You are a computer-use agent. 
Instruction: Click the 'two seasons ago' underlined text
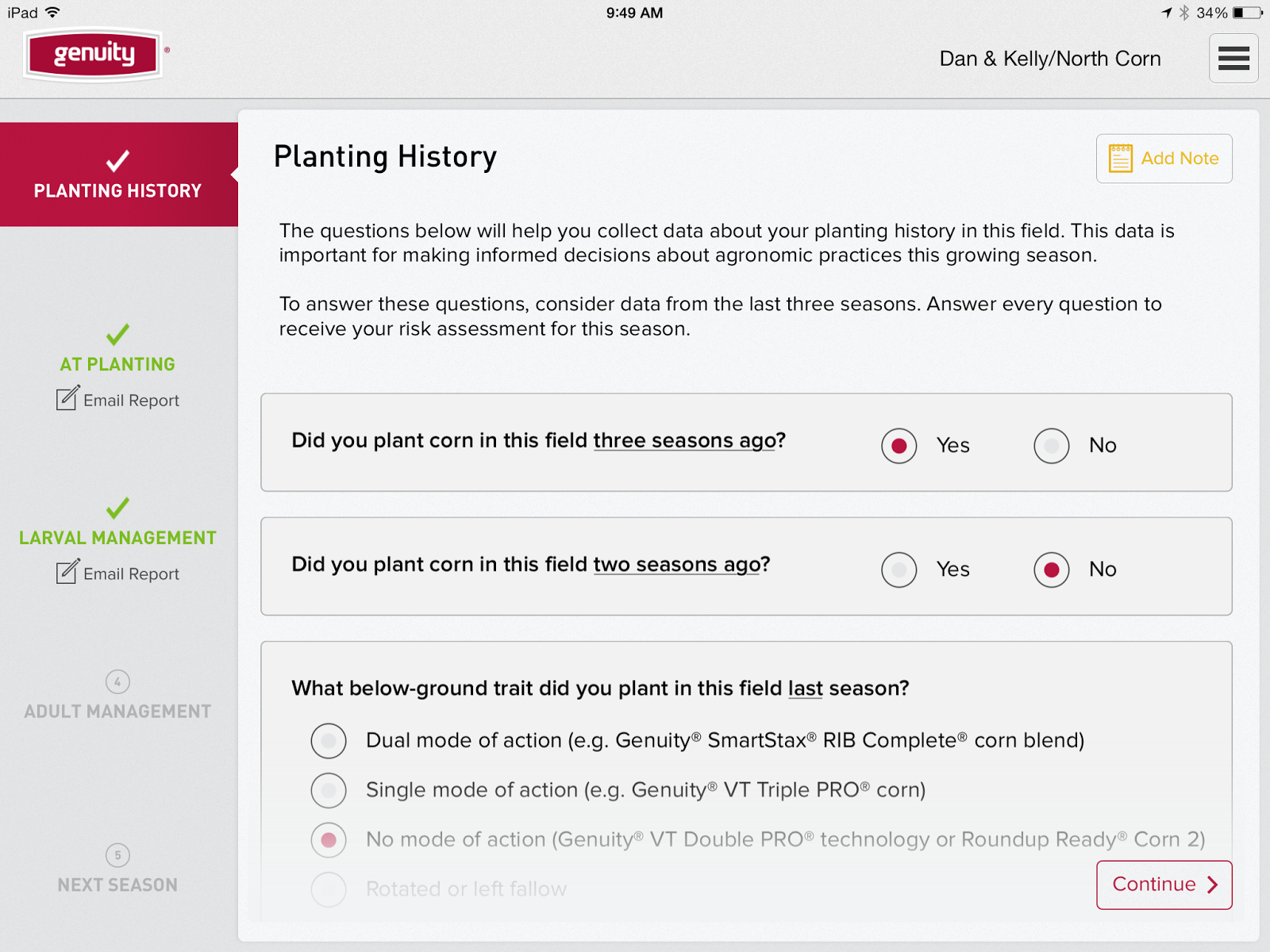point(676,565)
